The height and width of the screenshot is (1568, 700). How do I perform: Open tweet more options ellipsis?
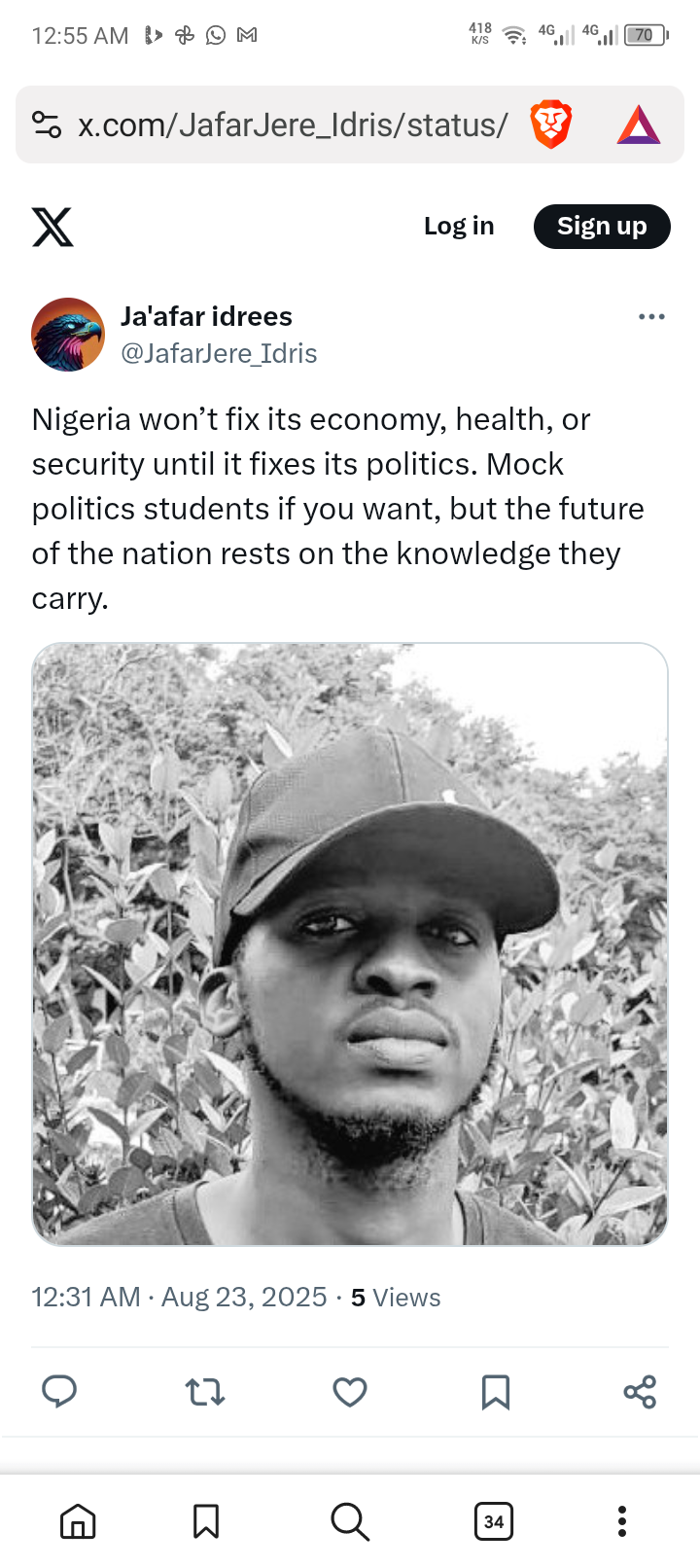tap(651, 317)
